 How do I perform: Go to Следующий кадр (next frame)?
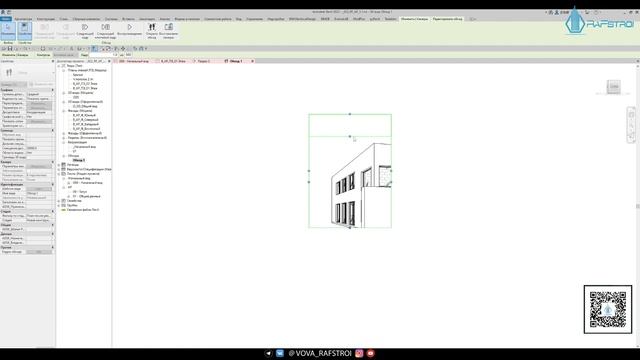(x=85, y=31)
